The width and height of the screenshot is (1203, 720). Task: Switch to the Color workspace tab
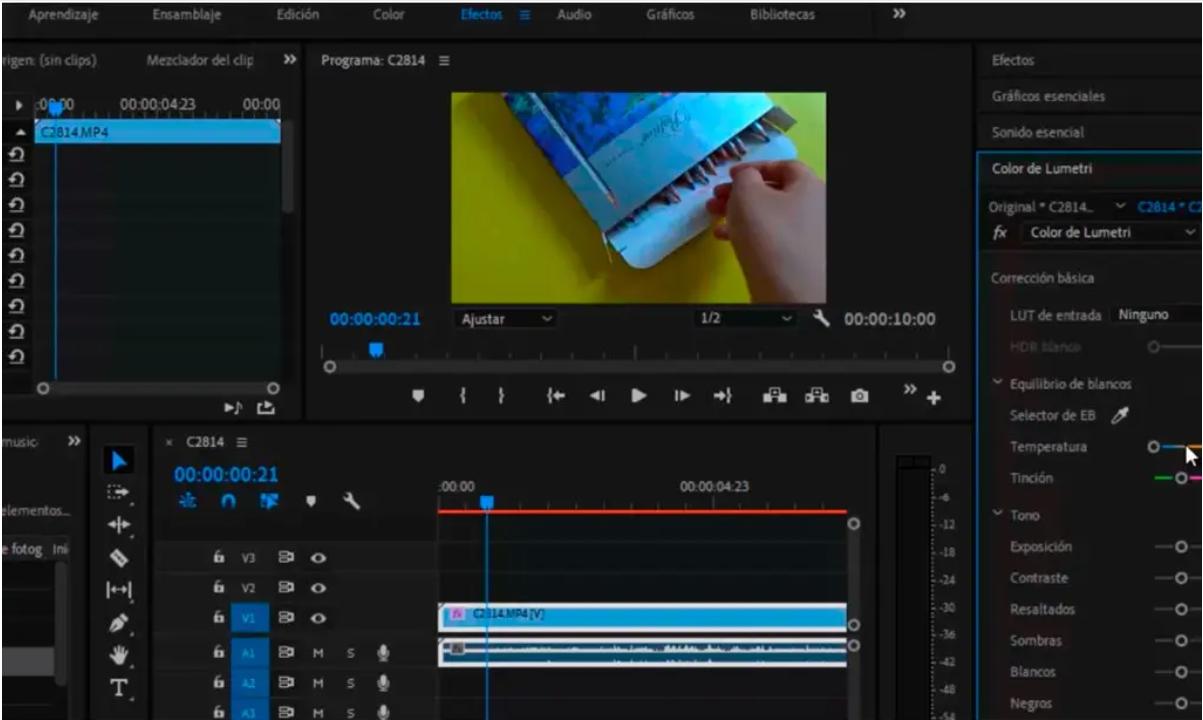[x=389, y=15]
